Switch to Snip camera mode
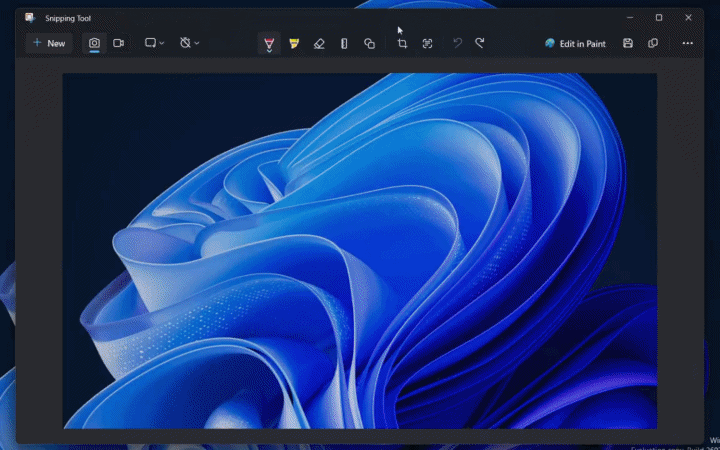720x450 pixels. [x=95, y=43]
